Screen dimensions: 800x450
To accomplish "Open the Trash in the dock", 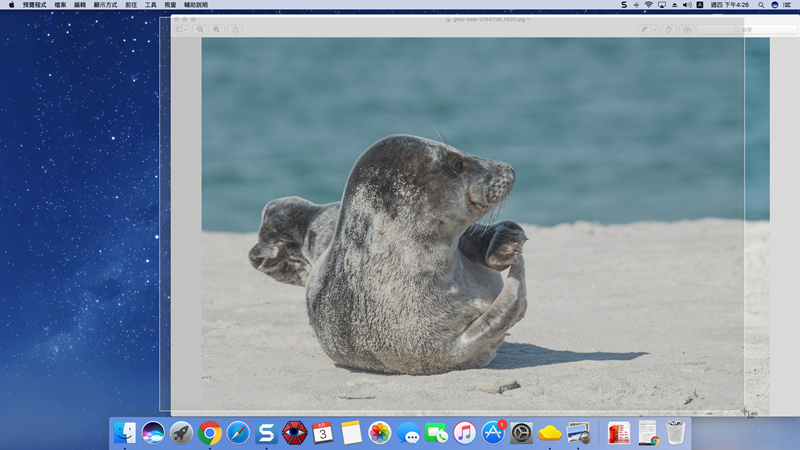I will point(676,433).
